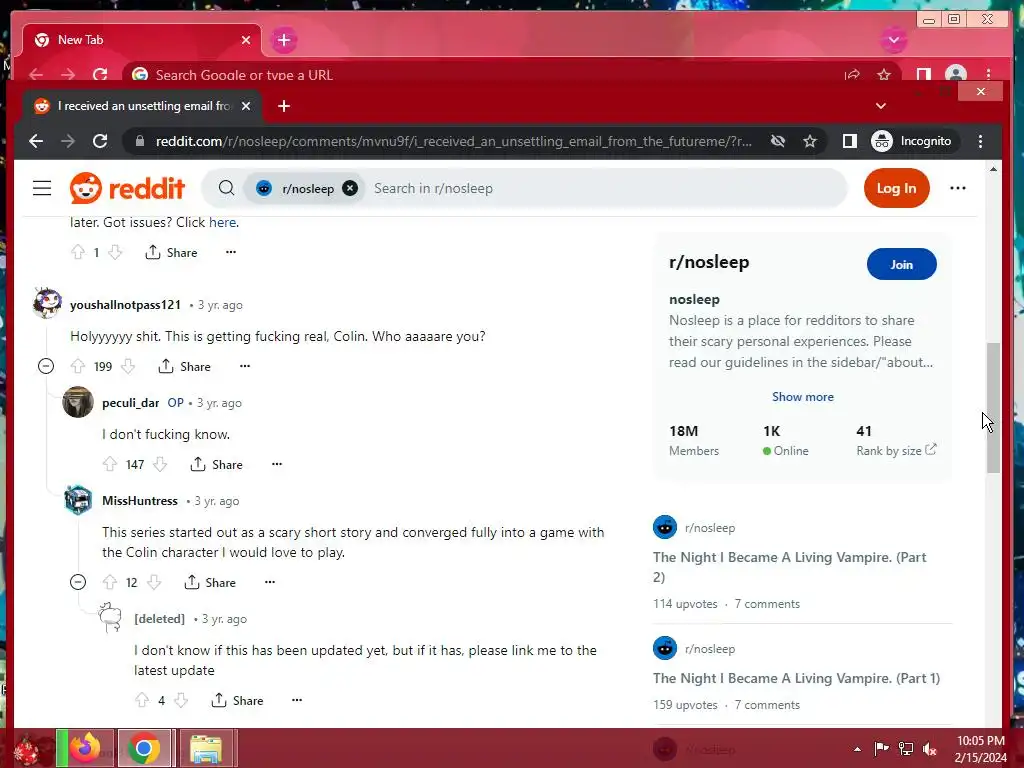The width and height of the screenshot is (1024, 768).
Task: Click the Log In button
Action: click(x=896, y=188)
